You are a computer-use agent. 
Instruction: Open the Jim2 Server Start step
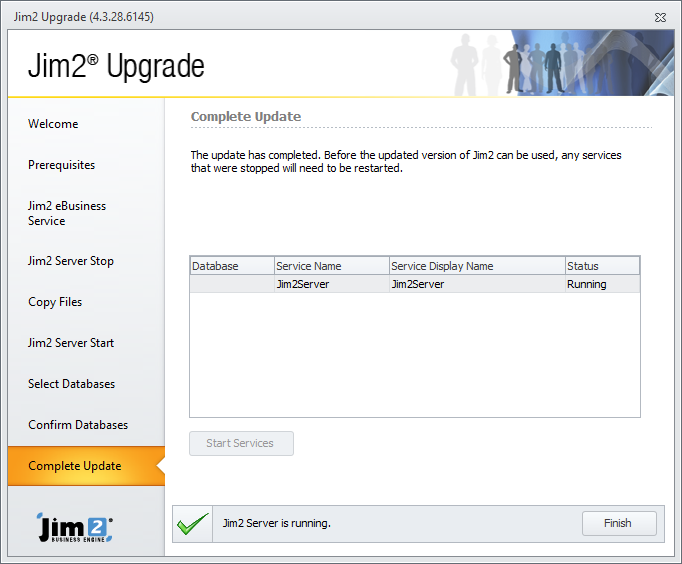click(70, 343)
